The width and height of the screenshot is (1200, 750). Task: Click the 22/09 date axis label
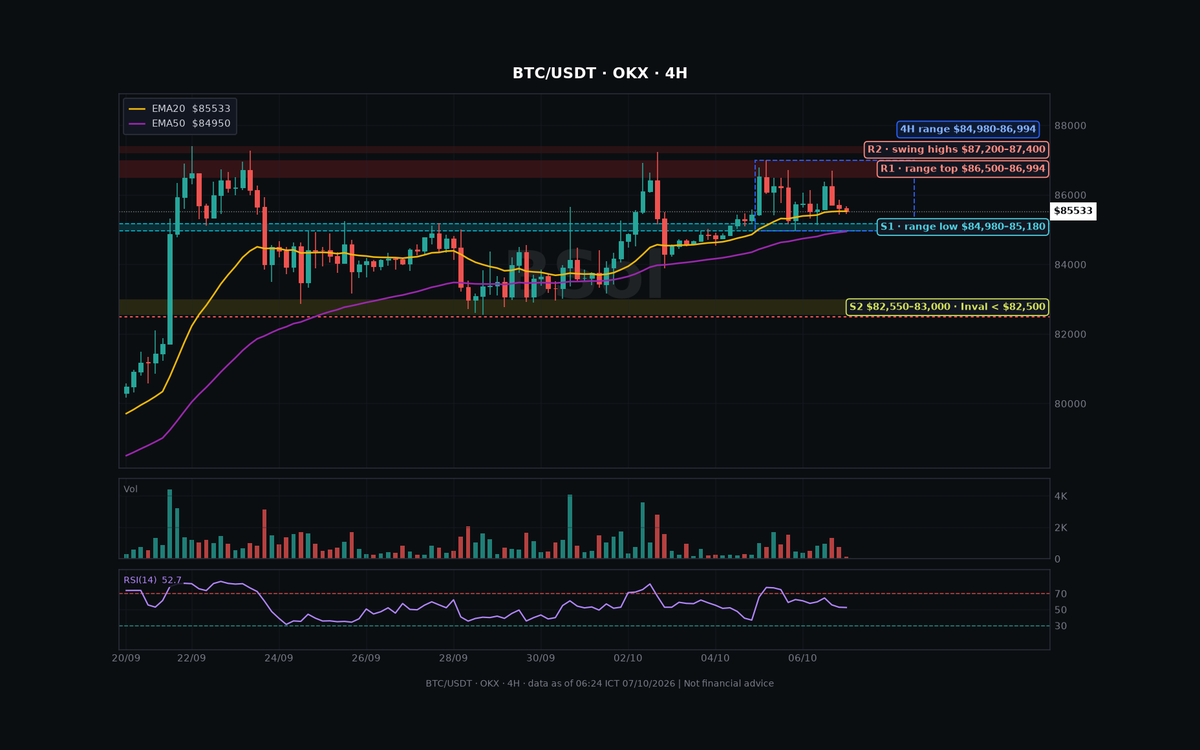191,659
